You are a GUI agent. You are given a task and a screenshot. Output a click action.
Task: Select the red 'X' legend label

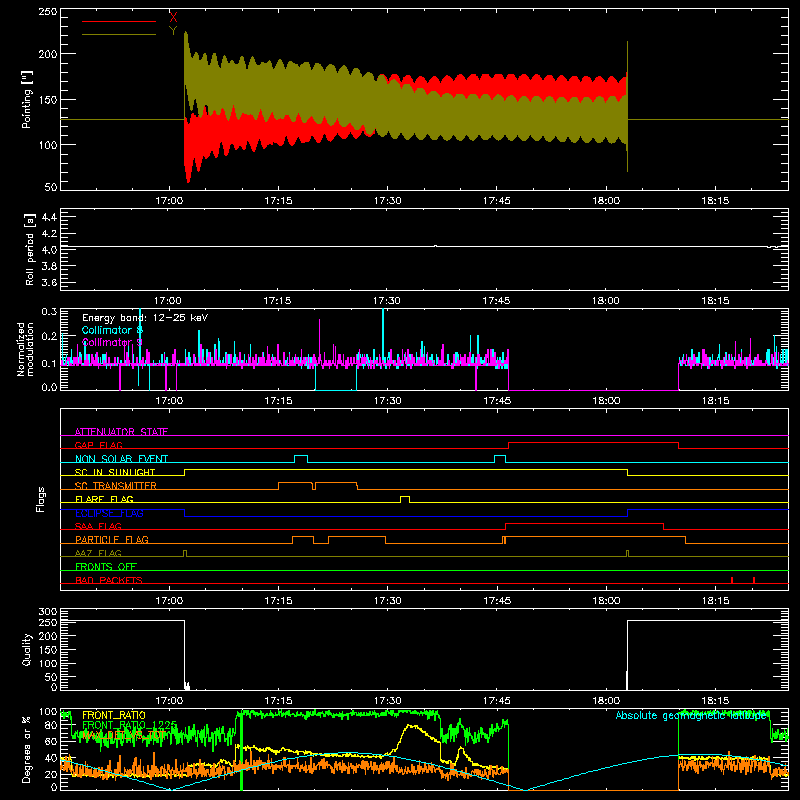(x=173, y=18)
